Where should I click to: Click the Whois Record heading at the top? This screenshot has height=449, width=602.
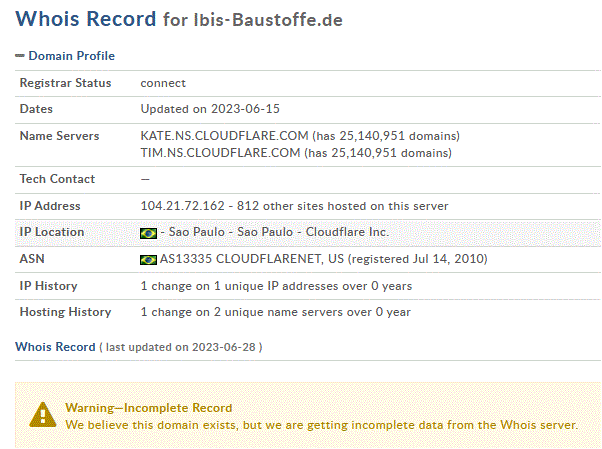86,18
